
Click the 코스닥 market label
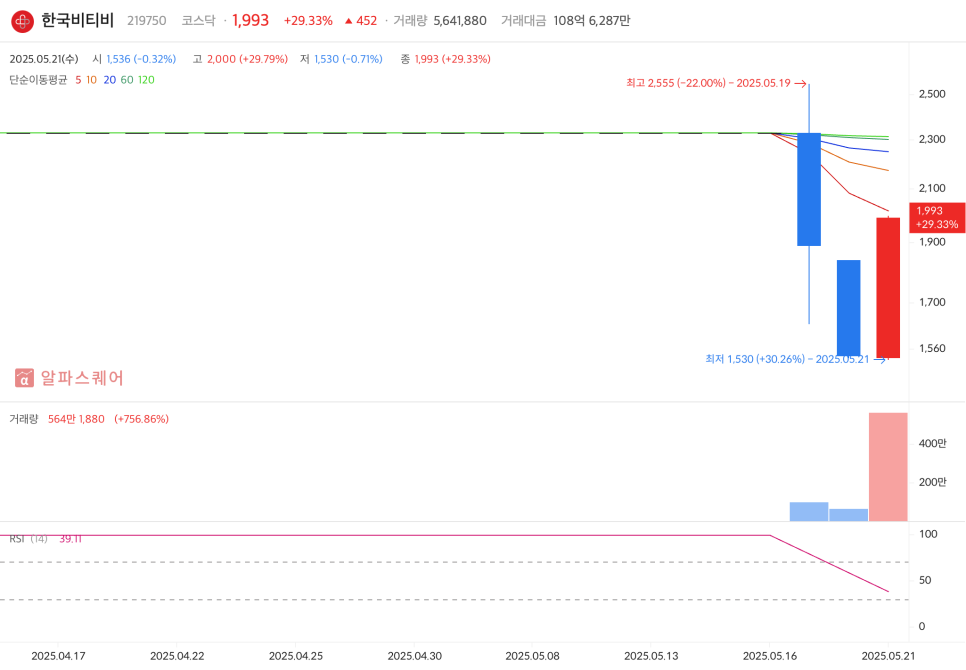click(198, 21)
